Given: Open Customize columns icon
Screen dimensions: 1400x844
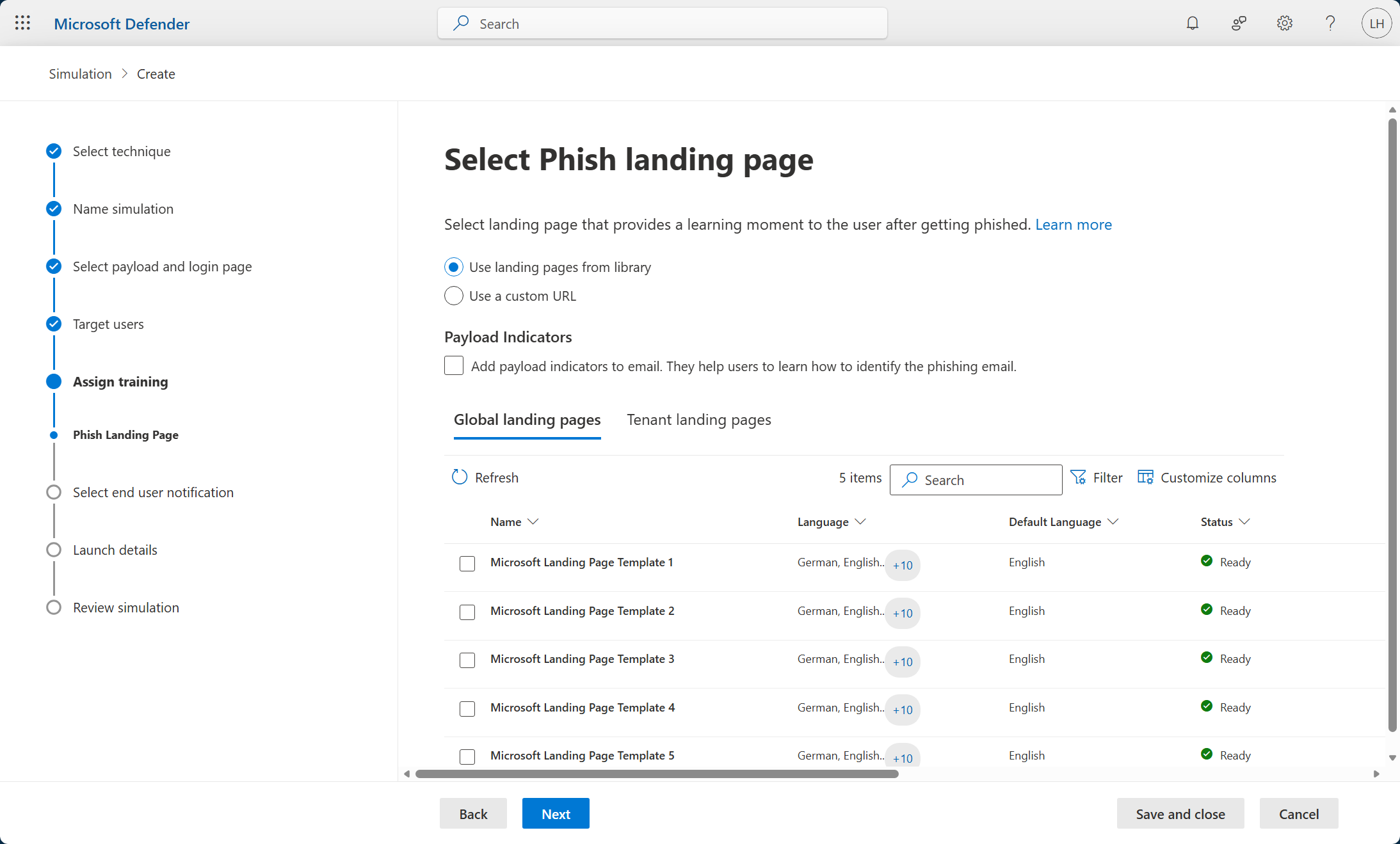Looking at the screenshot, I should coord(1145,477).
